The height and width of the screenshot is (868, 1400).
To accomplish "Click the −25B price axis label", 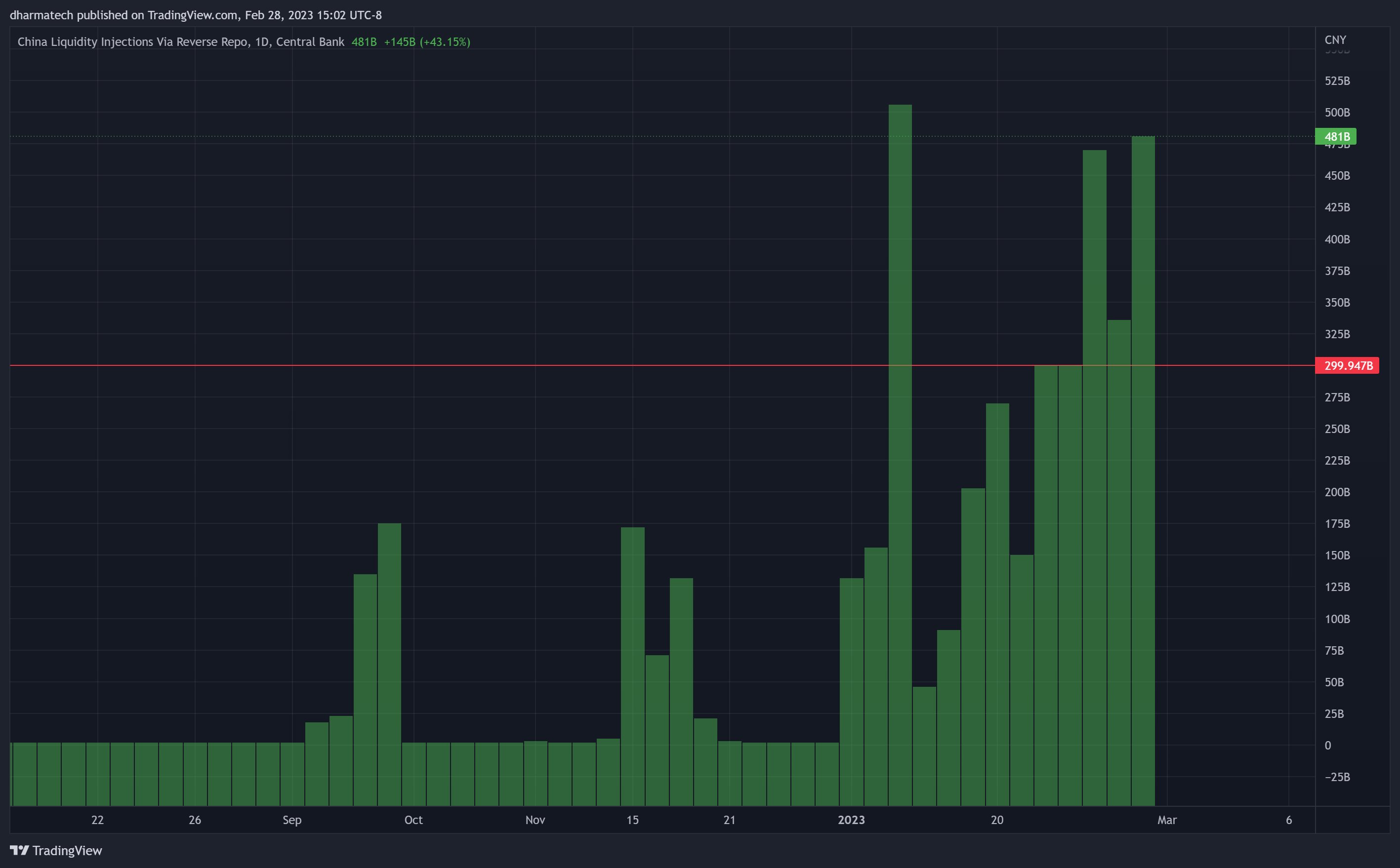I will coord(1337,777).
